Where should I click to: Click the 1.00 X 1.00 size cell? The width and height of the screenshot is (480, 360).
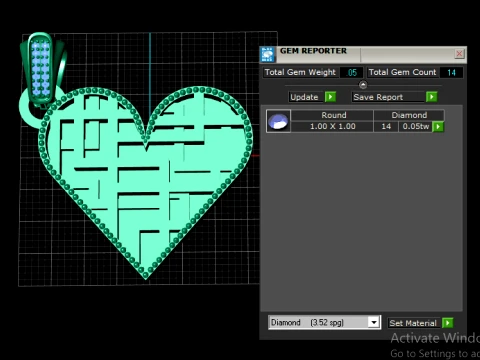click(x=332, y=126)
